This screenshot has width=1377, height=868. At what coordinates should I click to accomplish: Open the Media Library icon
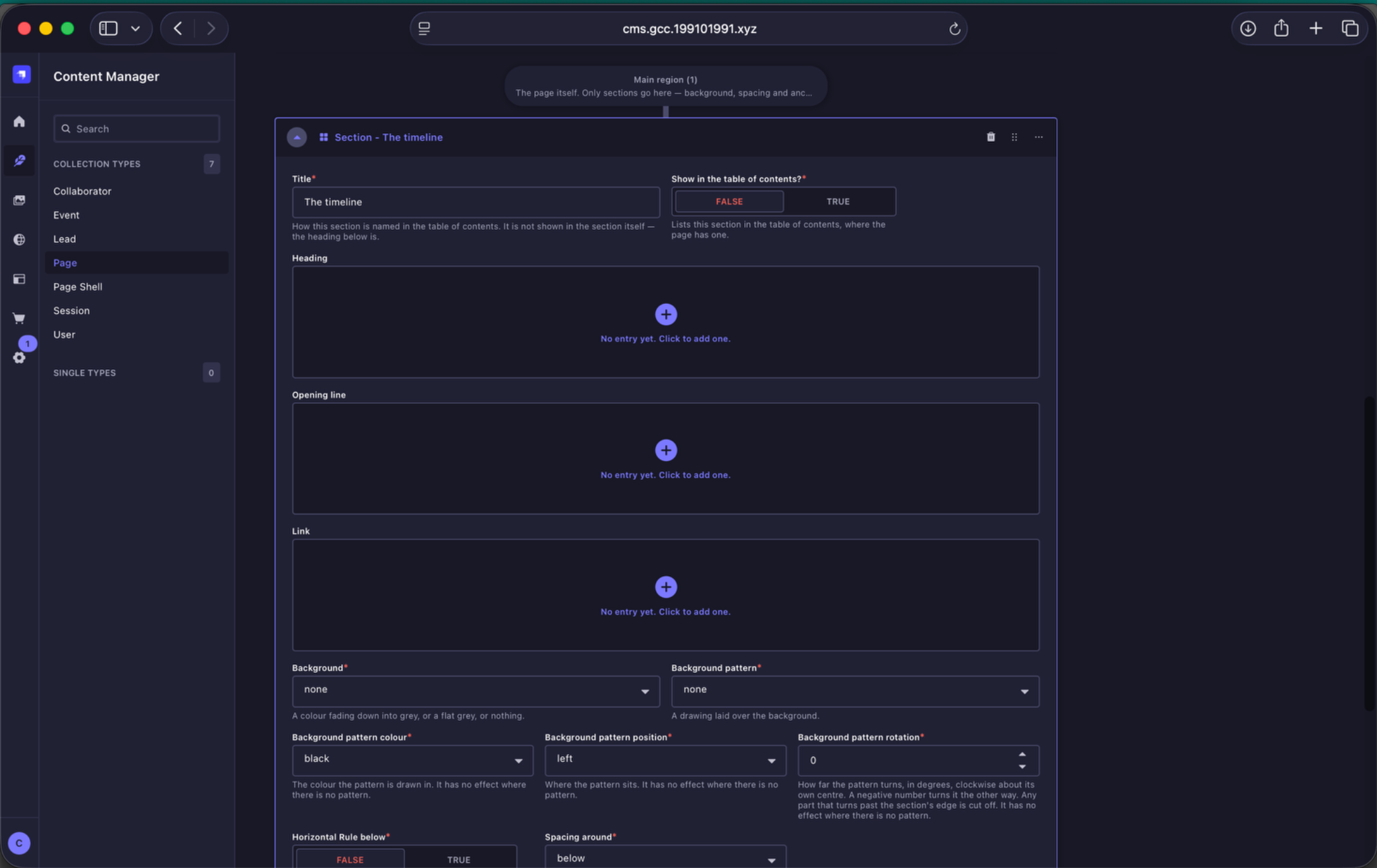click(20, 200)
